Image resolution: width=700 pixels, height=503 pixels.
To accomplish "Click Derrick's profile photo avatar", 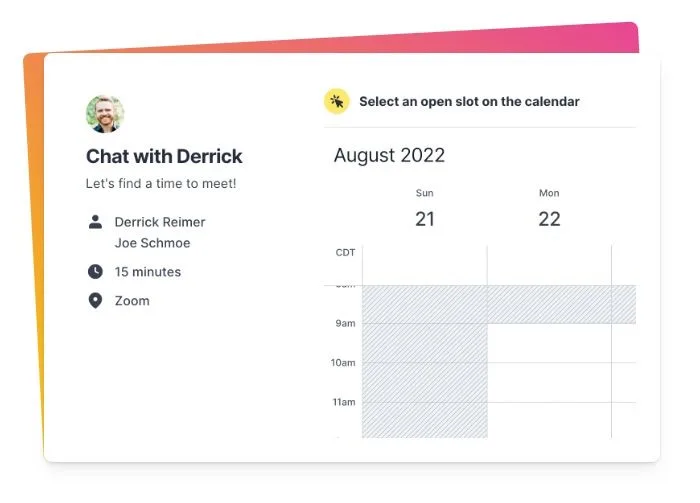I will [x=105, y=114].
